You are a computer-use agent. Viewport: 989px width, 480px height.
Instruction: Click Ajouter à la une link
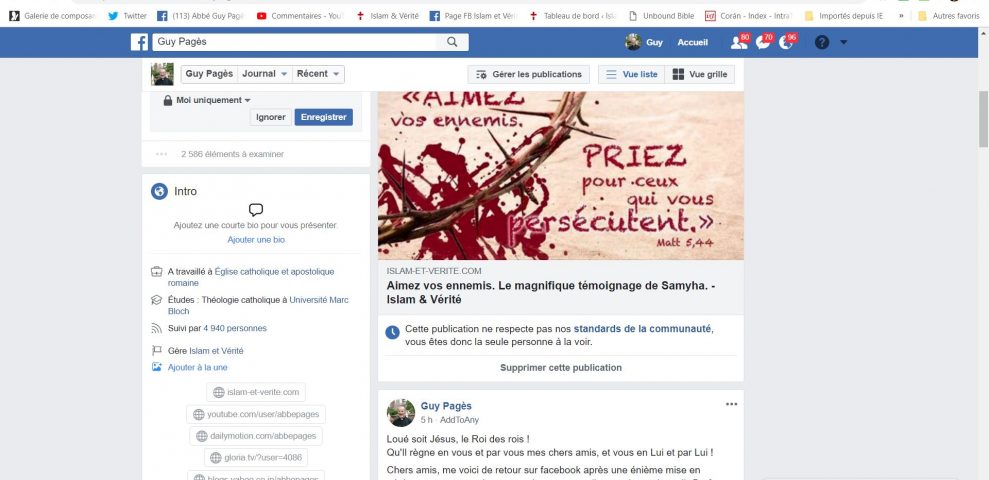197,367
